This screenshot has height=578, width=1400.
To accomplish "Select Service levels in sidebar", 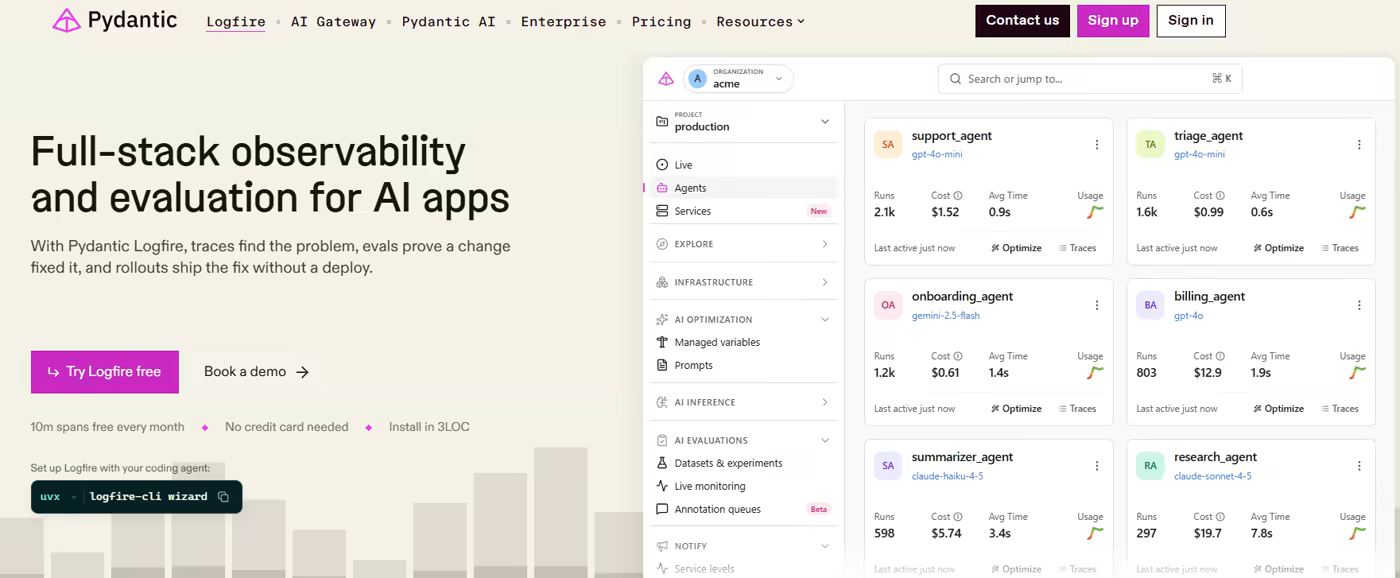I will click(x=704, y=569).
